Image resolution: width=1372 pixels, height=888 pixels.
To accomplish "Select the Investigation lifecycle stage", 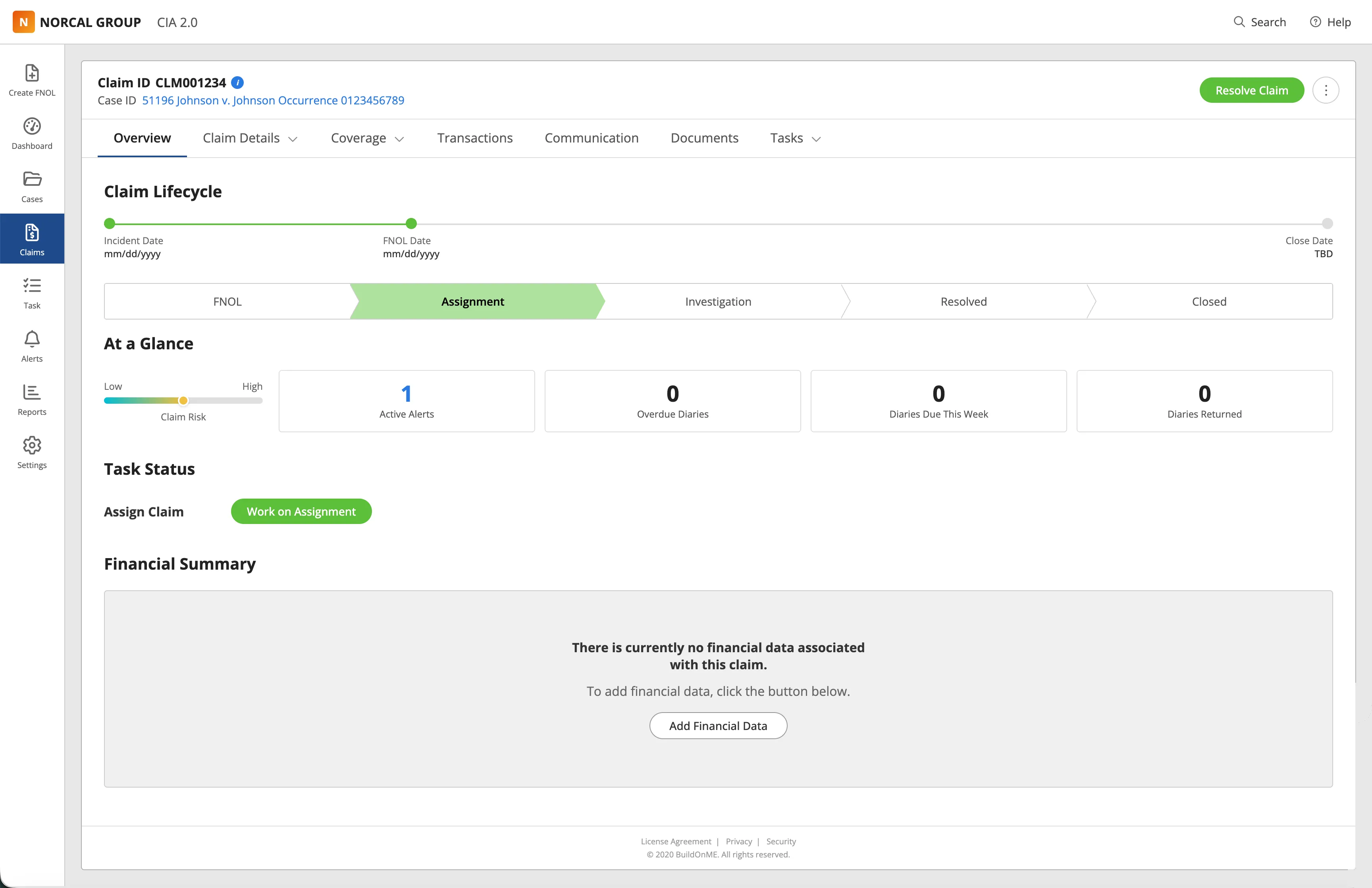I will coord(718,301).
